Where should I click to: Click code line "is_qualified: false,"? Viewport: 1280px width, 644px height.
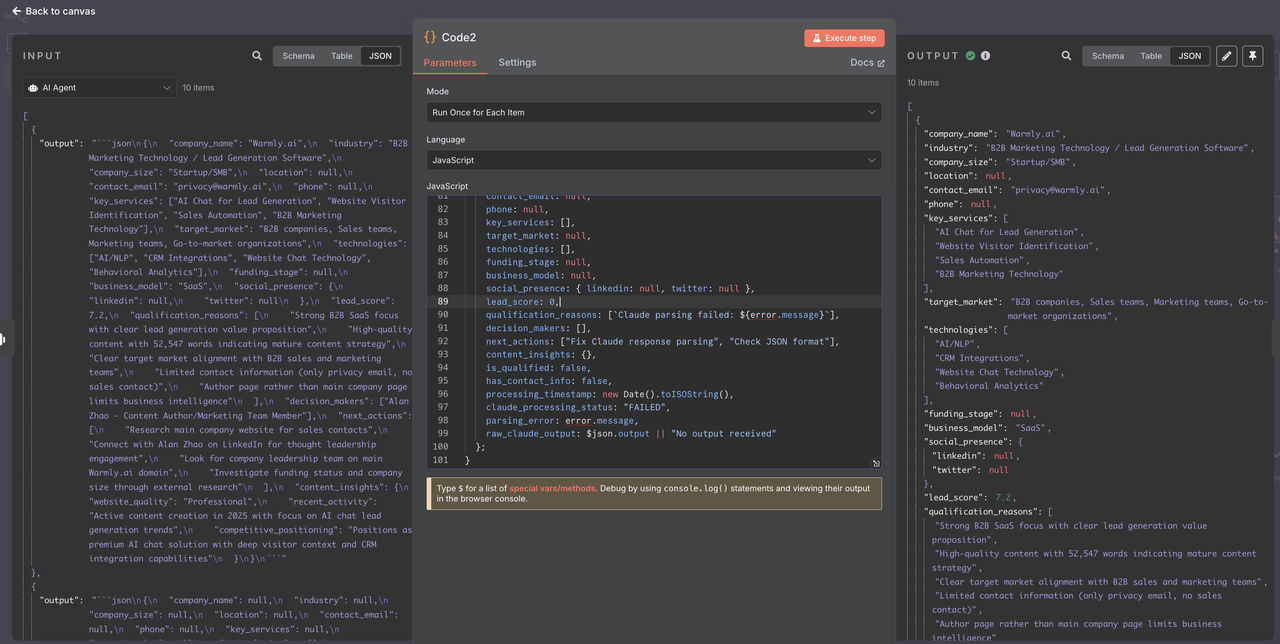click(x=537, y=367)
